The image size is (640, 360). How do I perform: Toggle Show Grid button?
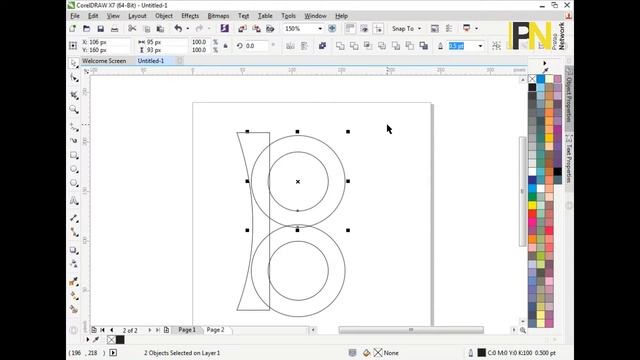click(364, 29)
